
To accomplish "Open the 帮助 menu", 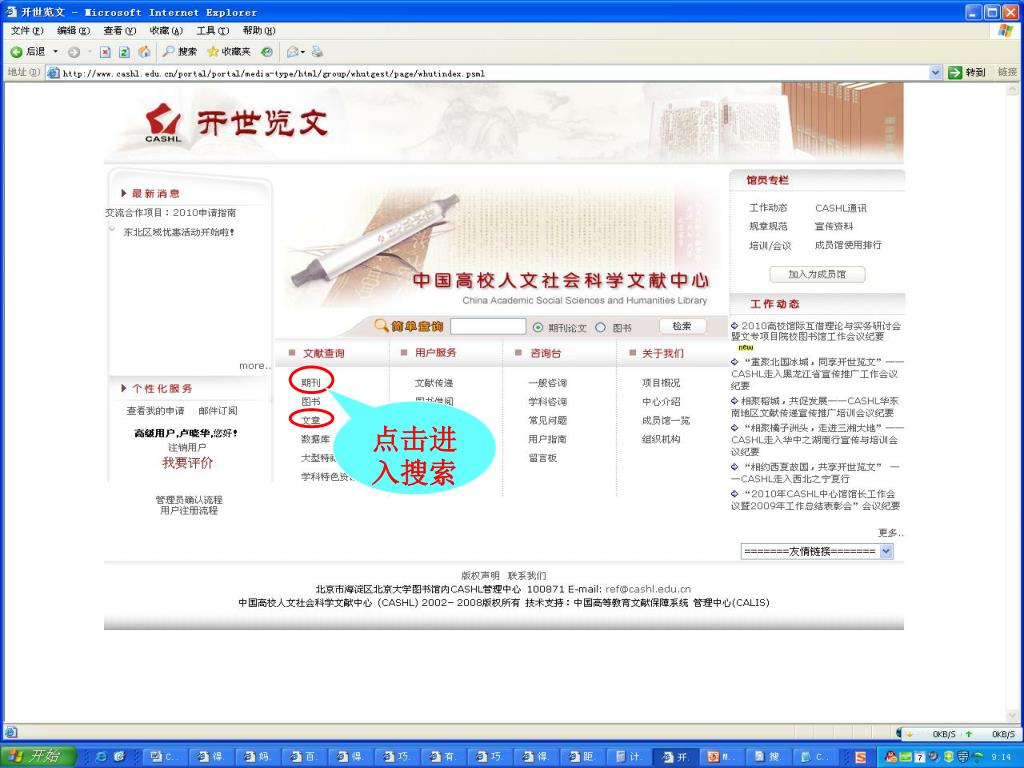I will click(x=259, y=31).
